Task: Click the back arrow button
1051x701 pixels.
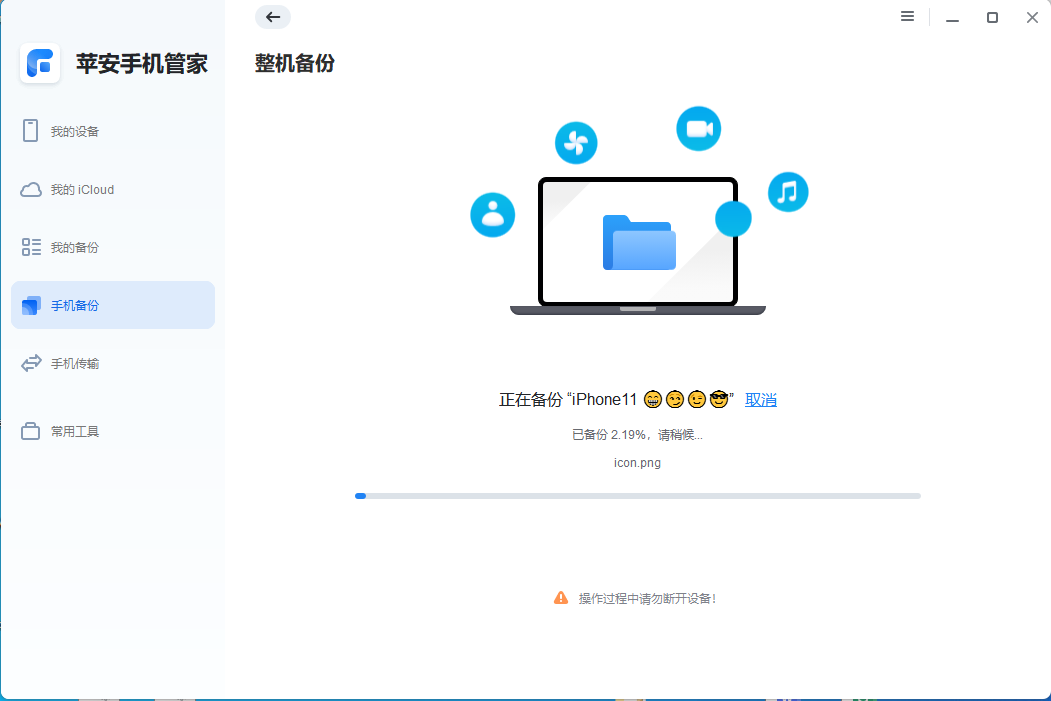Action: (272, 17)
